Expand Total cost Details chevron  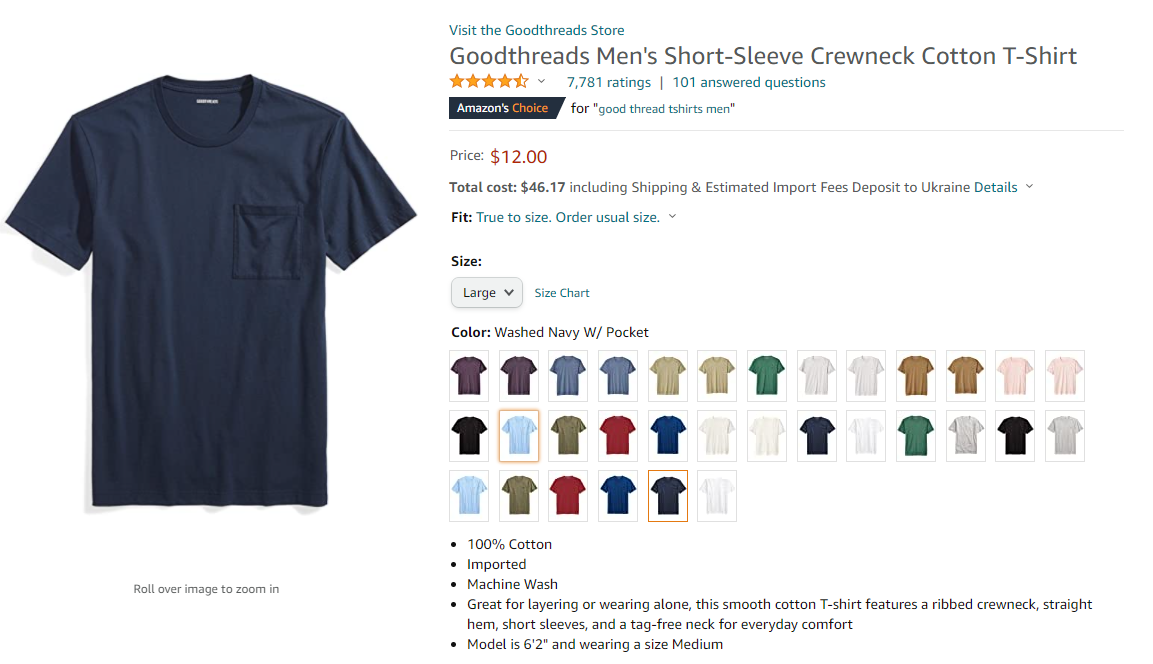pyautogui.click(x=1029, y=187)
